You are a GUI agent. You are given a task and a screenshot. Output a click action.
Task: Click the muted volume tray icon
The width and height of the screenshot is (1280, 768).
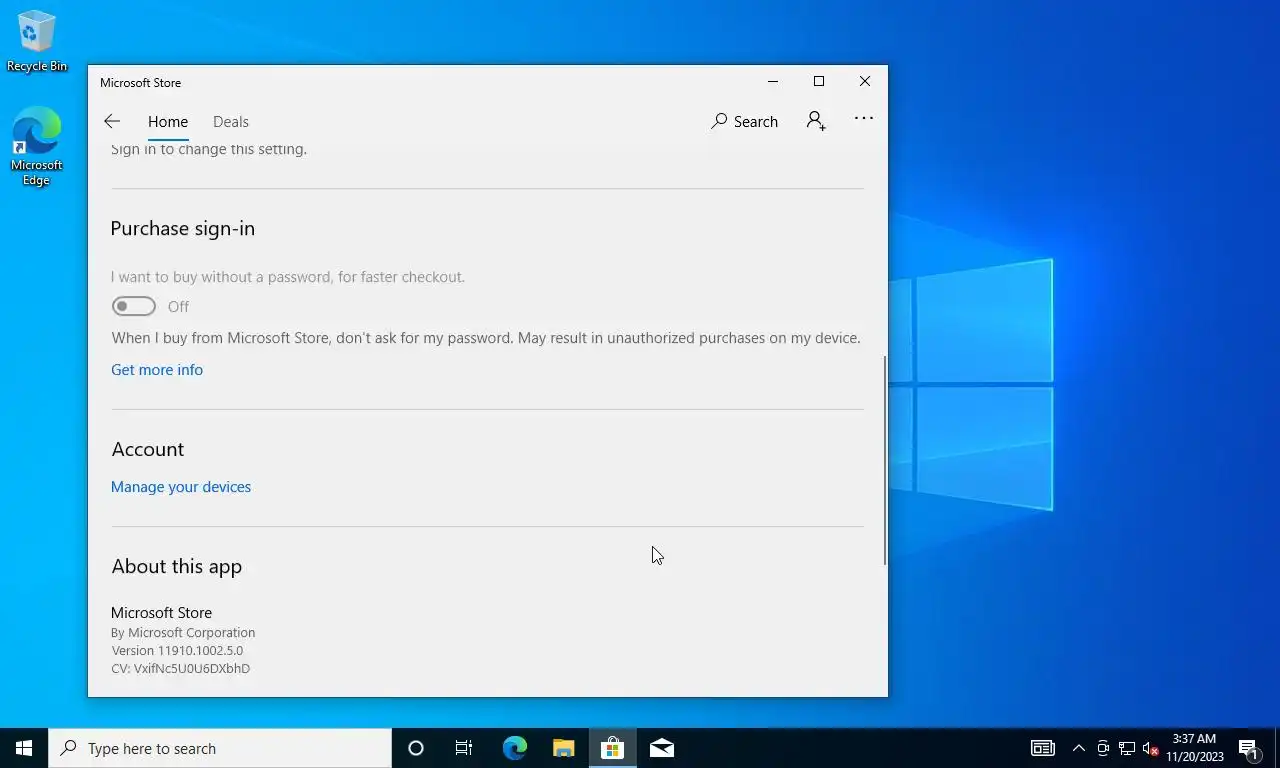(1150, 748)
